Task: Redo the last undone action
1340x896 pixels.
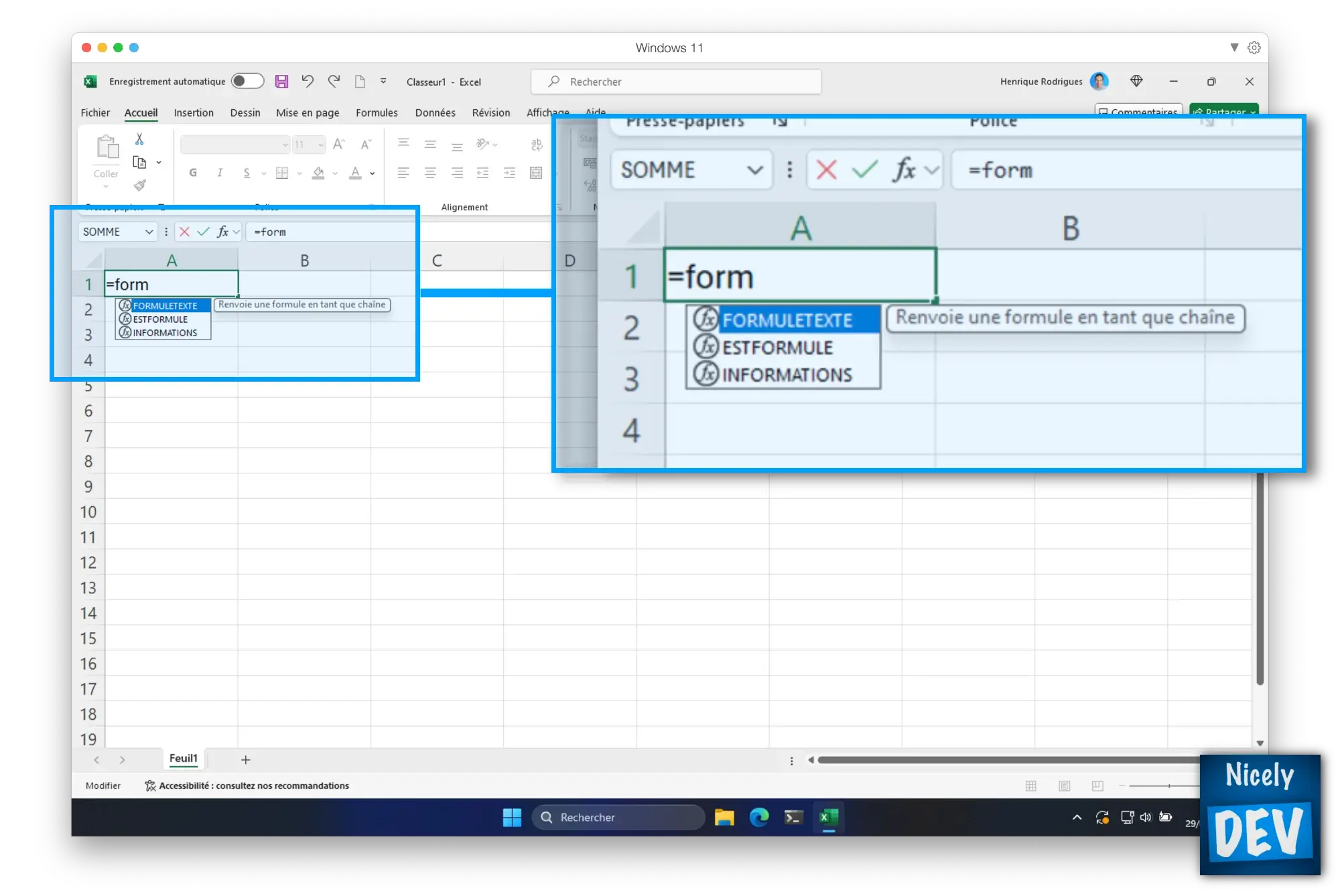Action: [x=334, y=82]
